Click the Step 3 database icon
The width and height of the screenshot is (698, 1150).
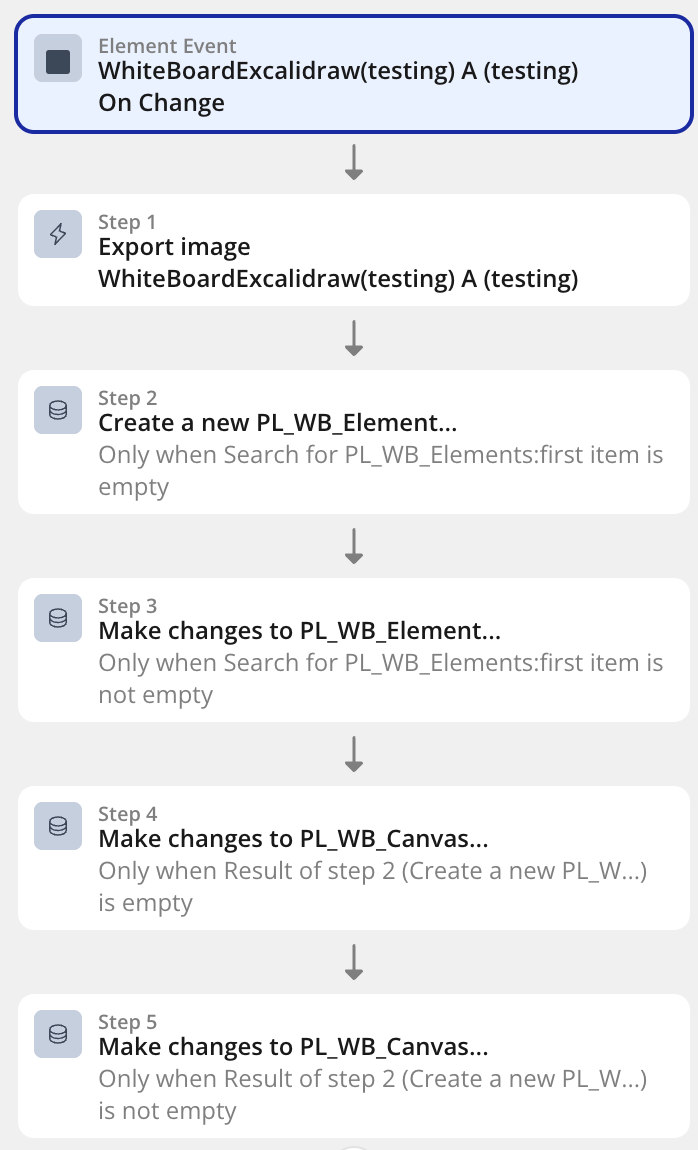pyautogui.click(x=58, y=618)
